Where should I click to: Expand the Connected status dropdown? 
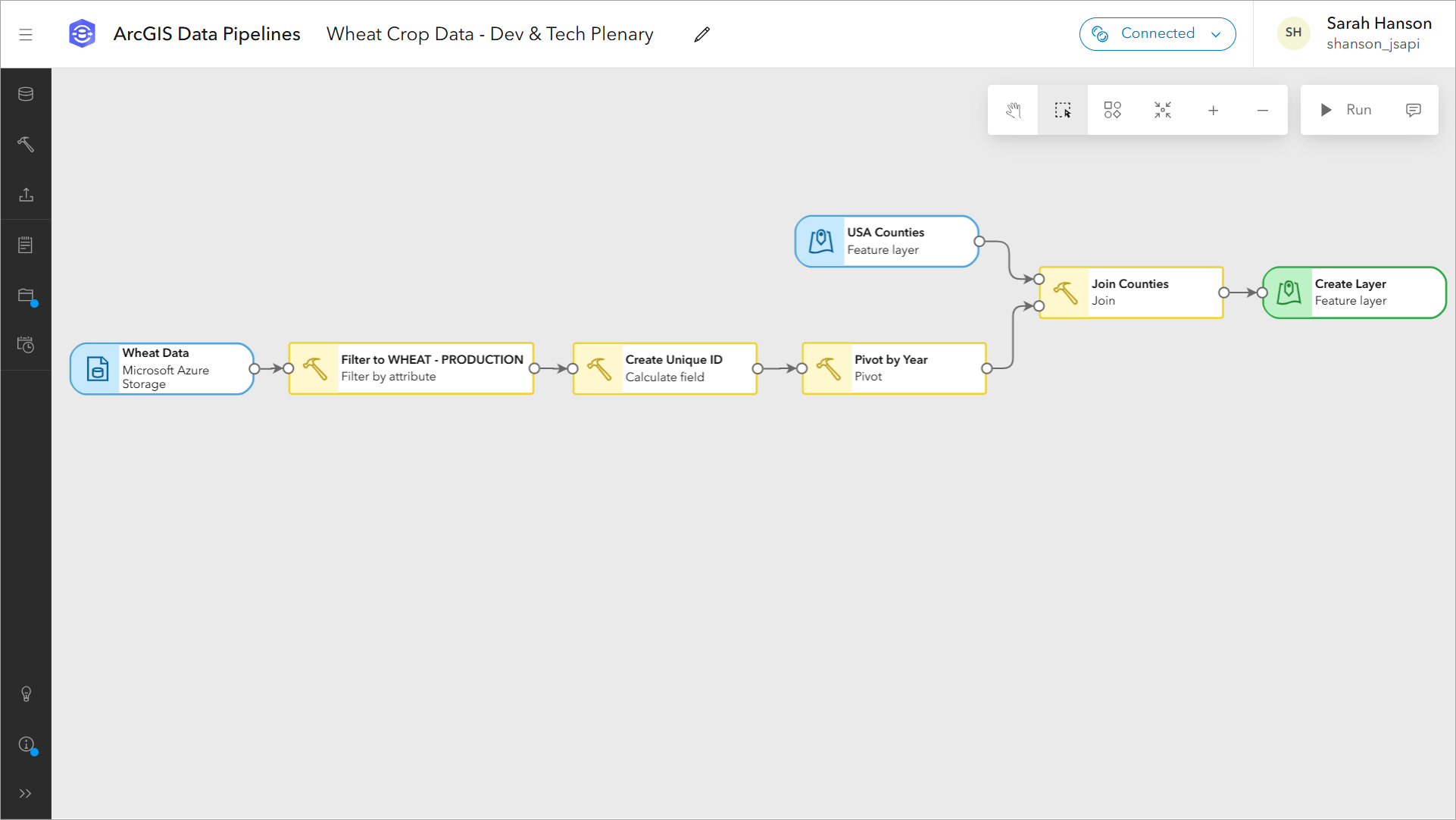tap(1216, 33)
